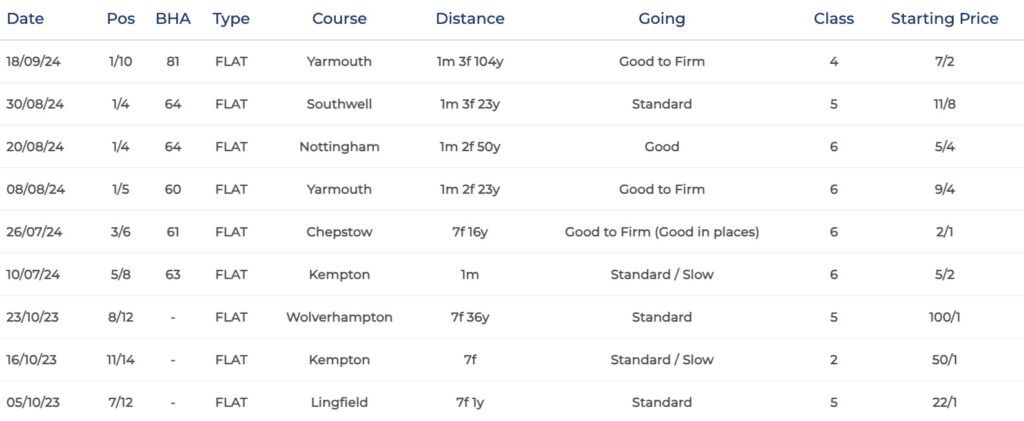Click Good to Firm (Good in places)
Image resolution: width=1024 pixels, height=421 pixels.
coord(662,232)
